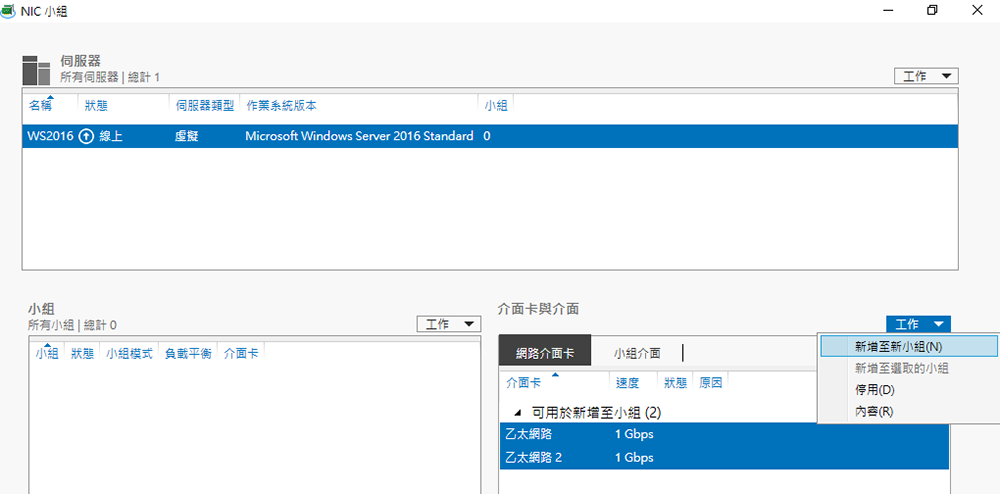Switch to the 網路介面卡 tab
The image size is (1000, 494).
click(x=545, y=353)
